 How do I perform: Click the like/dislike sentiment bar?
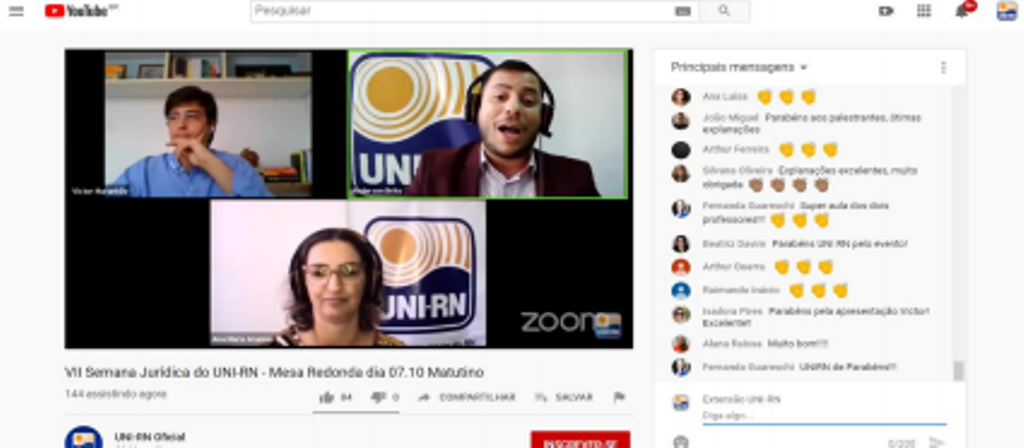(358, 412)
